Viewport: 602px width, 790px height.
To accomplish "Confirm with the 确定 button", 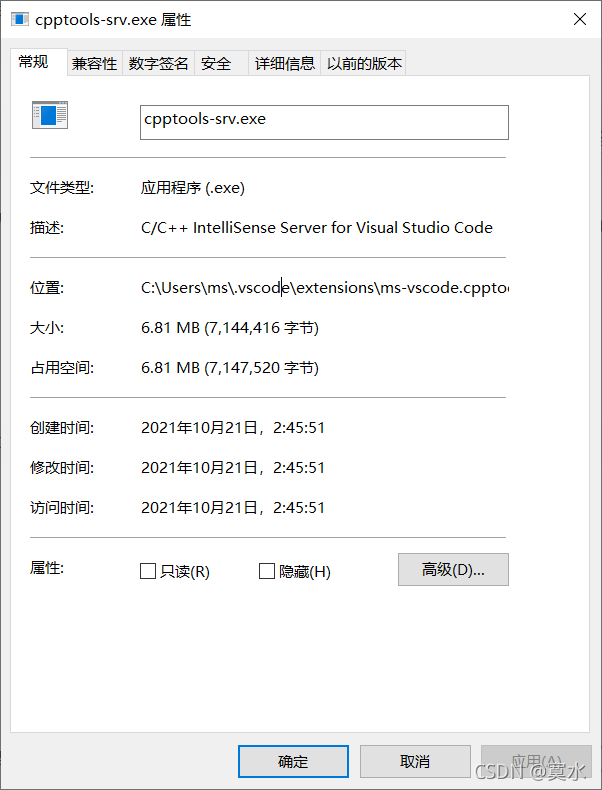I will tap(293, 761).
